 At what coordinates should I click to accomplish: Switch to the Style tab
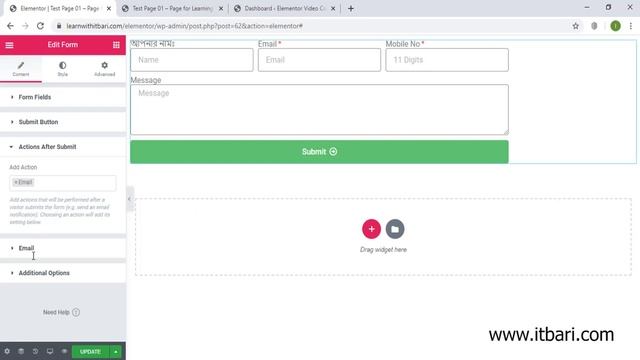[62, 69]
